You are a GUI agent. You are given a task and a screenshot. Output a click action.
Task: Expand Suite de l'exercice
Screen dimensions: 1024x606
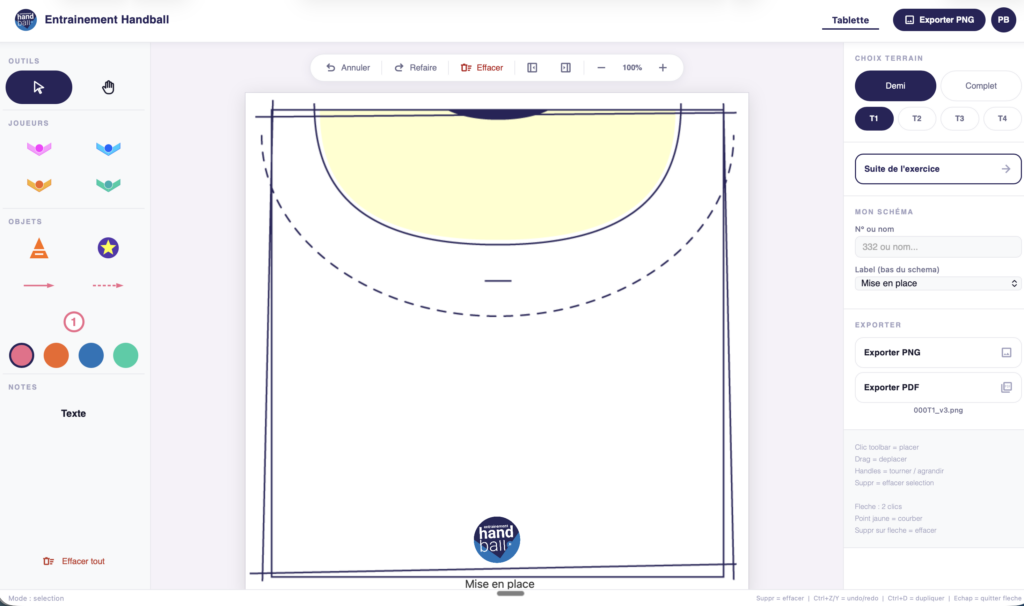tap(937, 169)
